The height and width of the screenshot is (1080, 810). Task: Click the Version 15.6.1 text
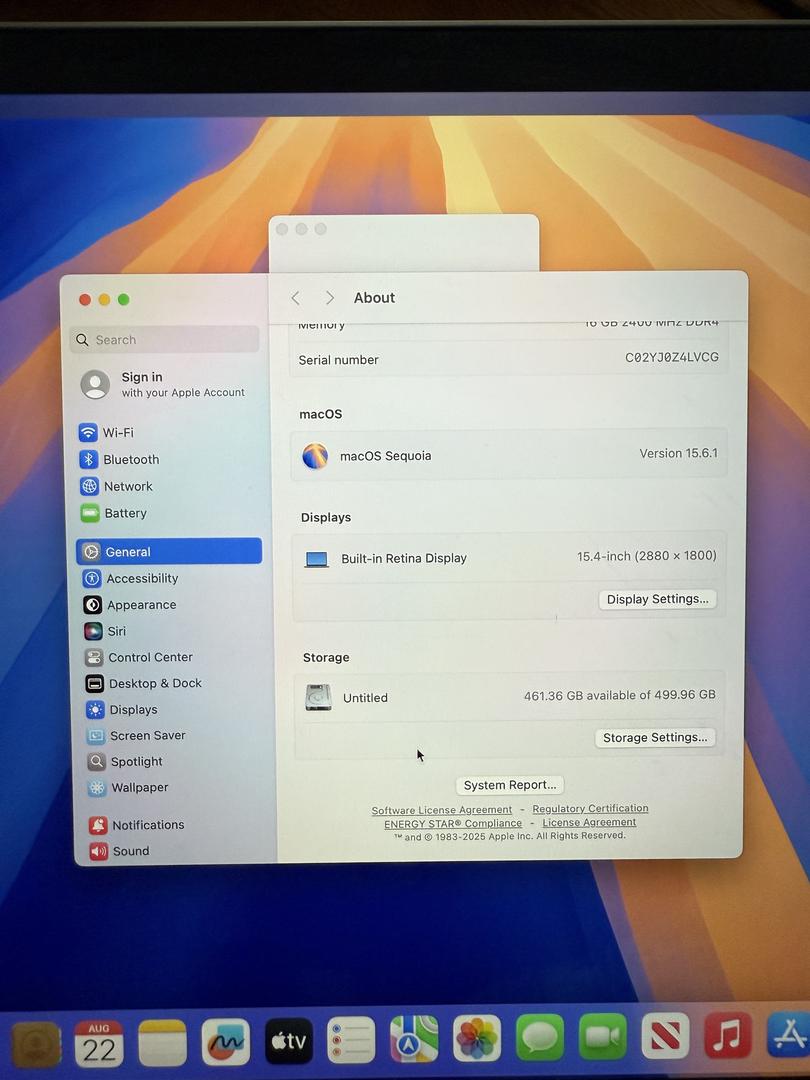(x=678, y=453)
